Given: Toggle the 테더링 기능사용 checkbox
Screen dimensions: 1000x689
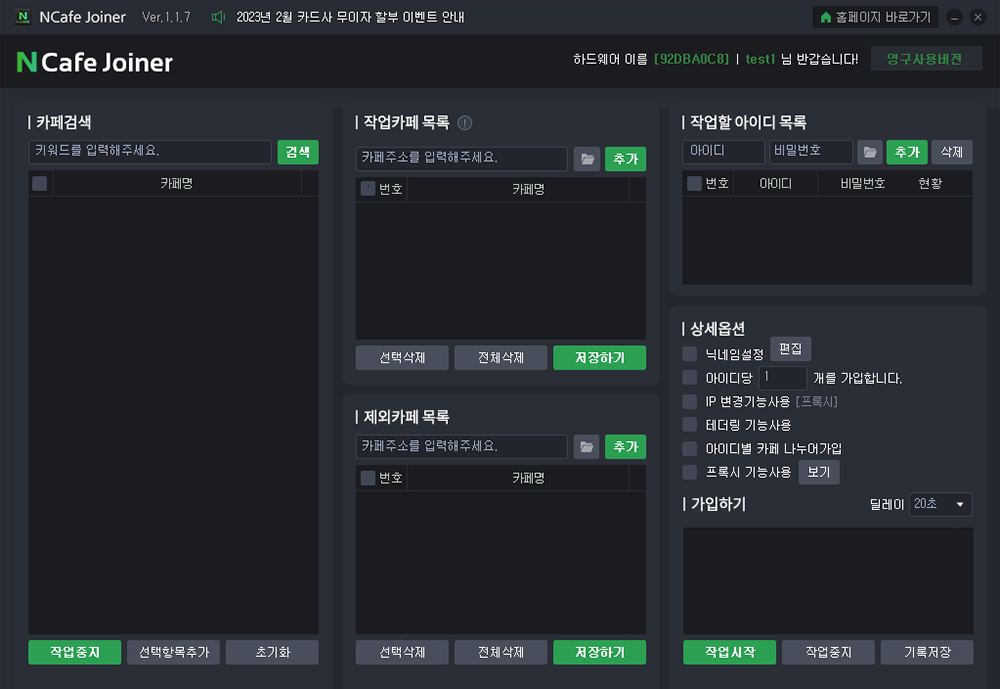Looking at the screenshot, I should click(x=690, y=425).
